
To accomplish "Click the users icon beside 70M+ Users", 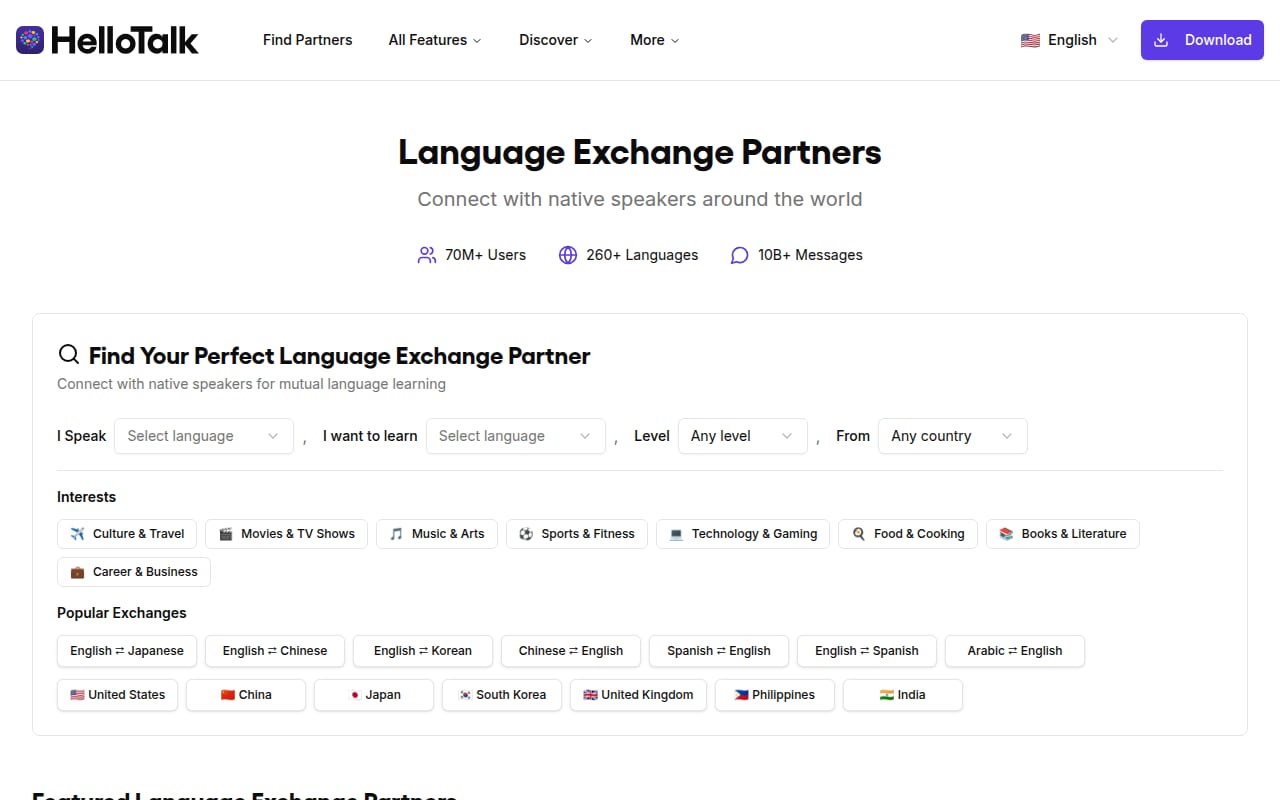I will point(427,255).
